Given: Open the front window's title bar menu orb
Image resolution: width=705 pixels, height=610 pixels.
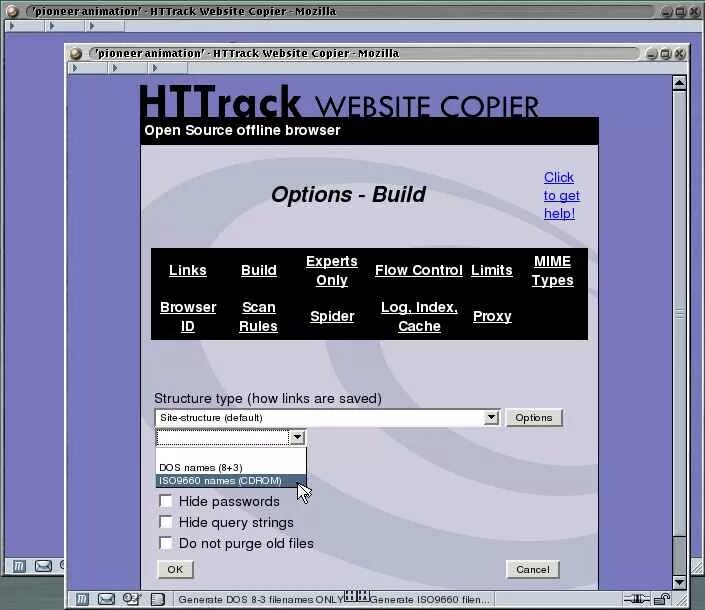Looking at the screenshot, I should click(76, 54).
